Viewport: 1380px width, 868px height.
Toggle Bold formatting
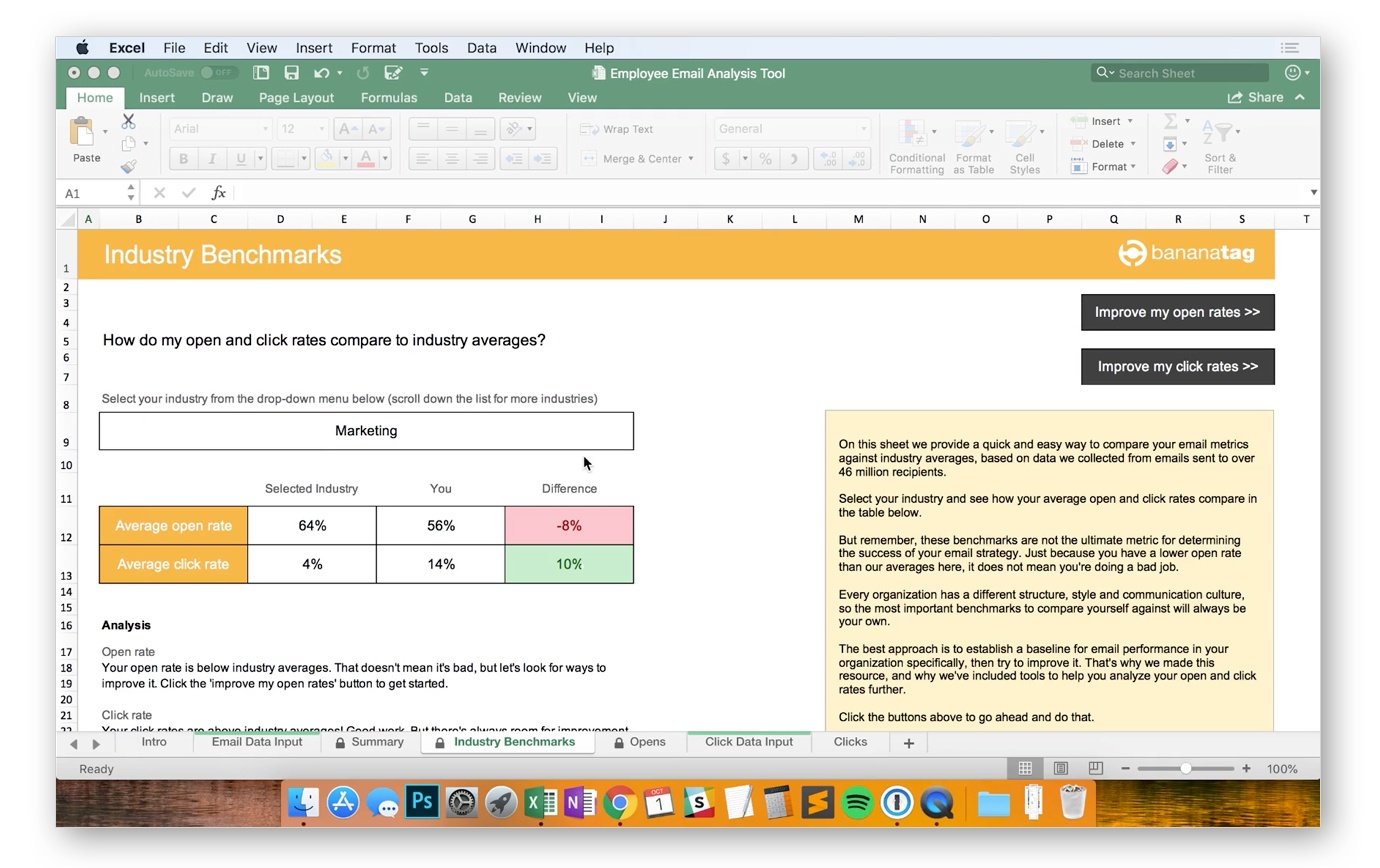point(183,159)
